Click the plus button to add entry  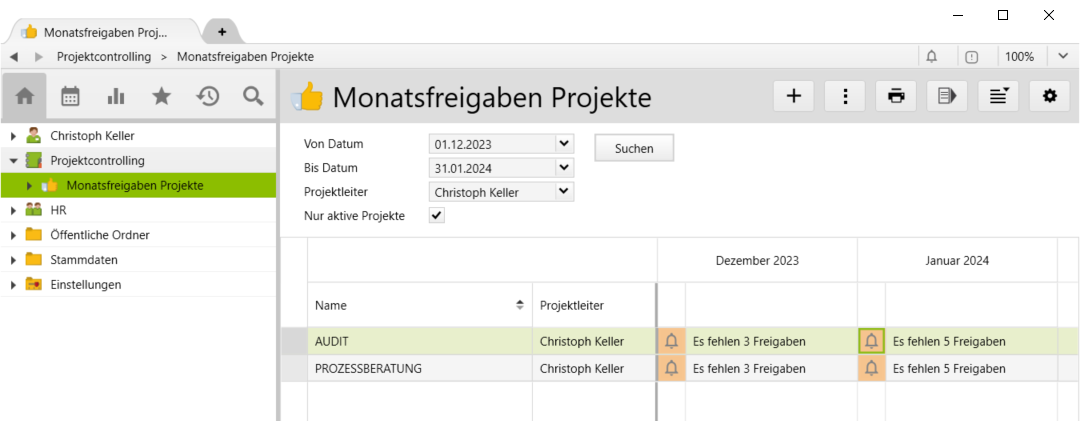coord(794,96)
